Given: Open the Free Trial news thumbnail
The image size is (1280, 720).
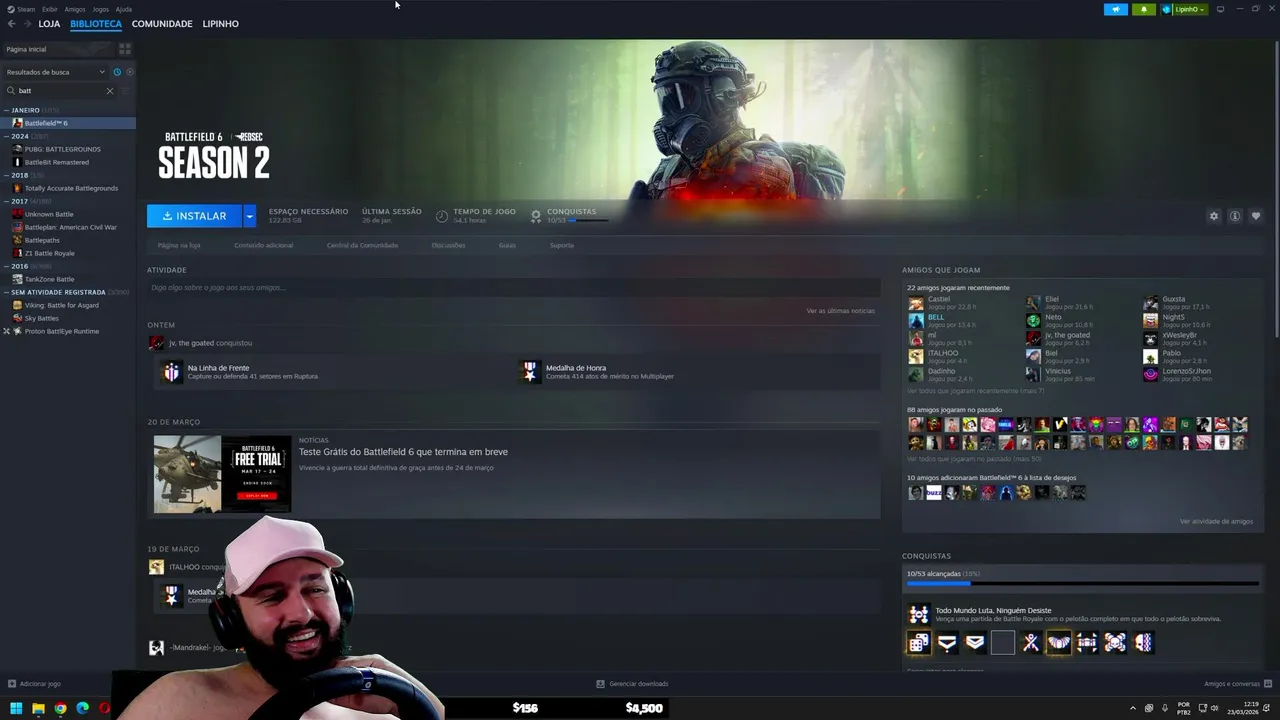Looking at the screenshot, I should click(x=222, y=474).
